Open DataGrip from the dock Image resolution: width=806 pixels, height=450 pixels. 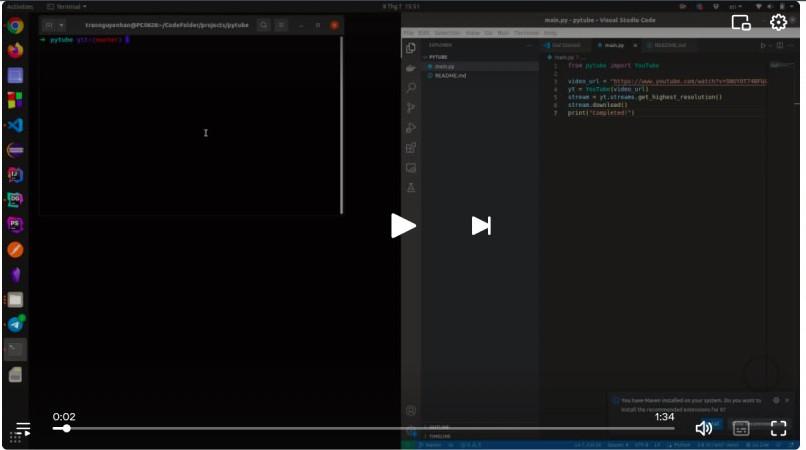[15, 200]
